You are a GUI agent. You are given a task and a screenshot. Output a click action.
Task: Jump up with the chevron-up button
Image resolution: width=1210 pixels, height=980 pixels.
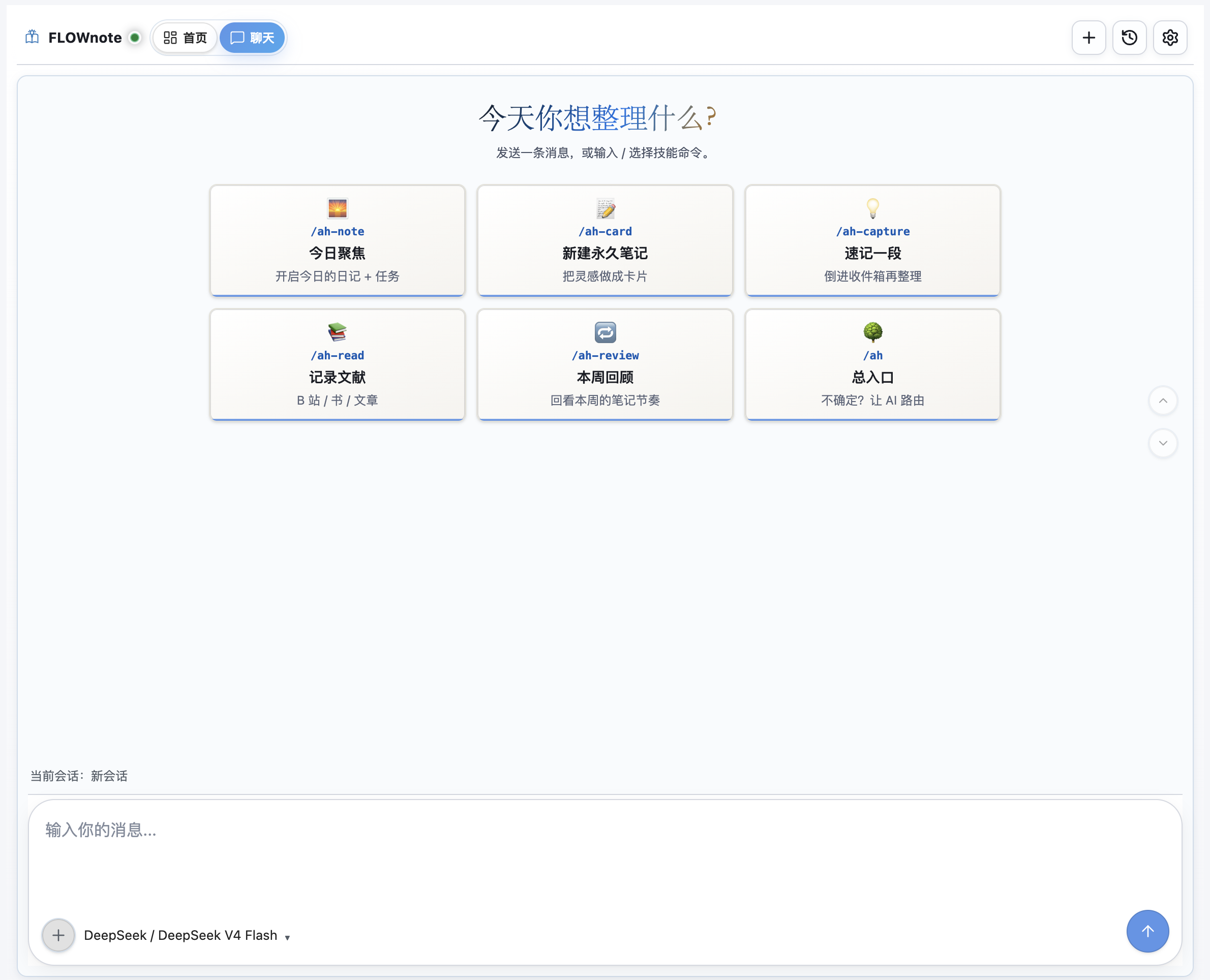pos(1163,401)
